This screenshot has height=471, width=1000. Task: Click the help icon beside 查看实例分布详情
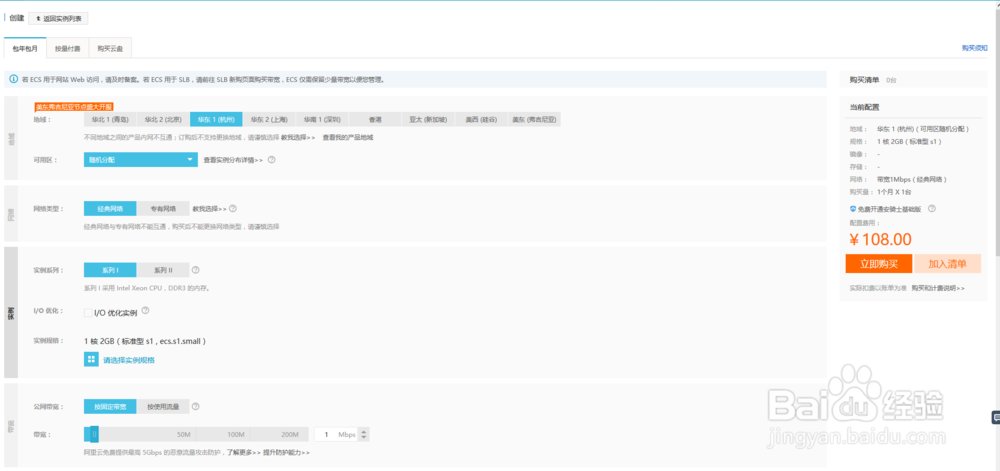pos(272,160)
